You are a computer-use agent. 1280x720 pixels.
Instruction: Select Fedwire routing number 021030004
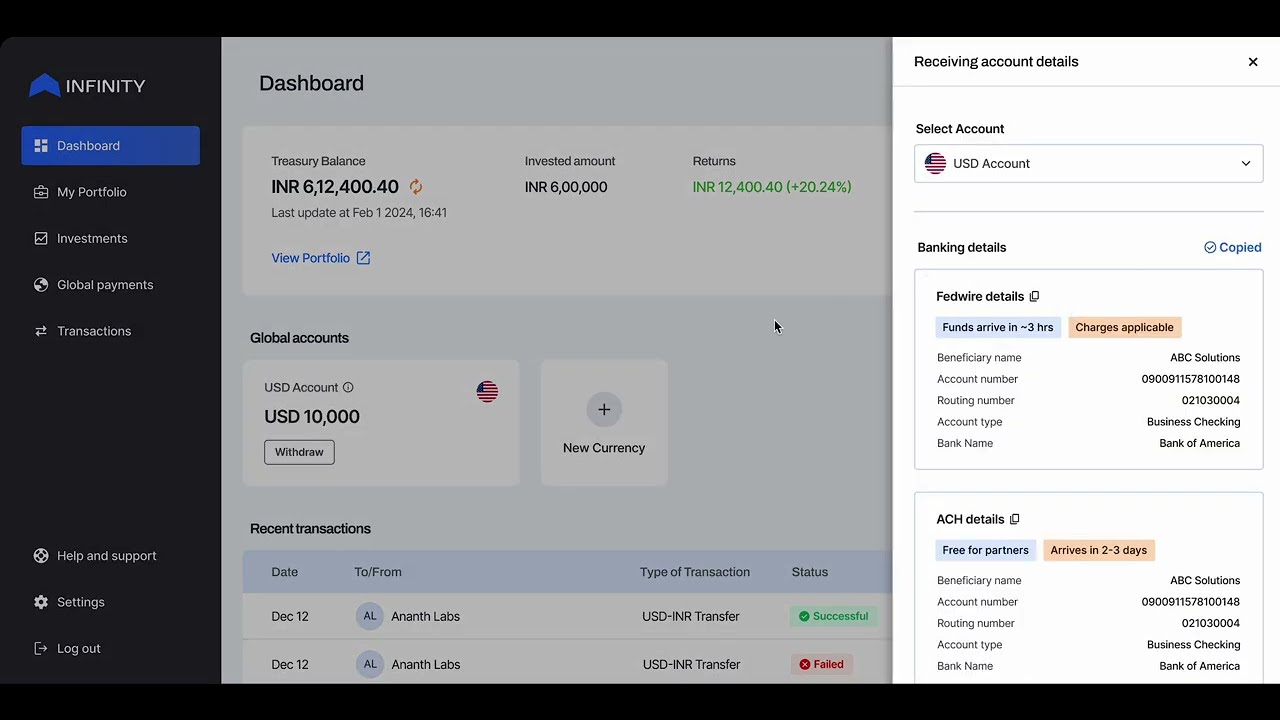[1211, 401]
